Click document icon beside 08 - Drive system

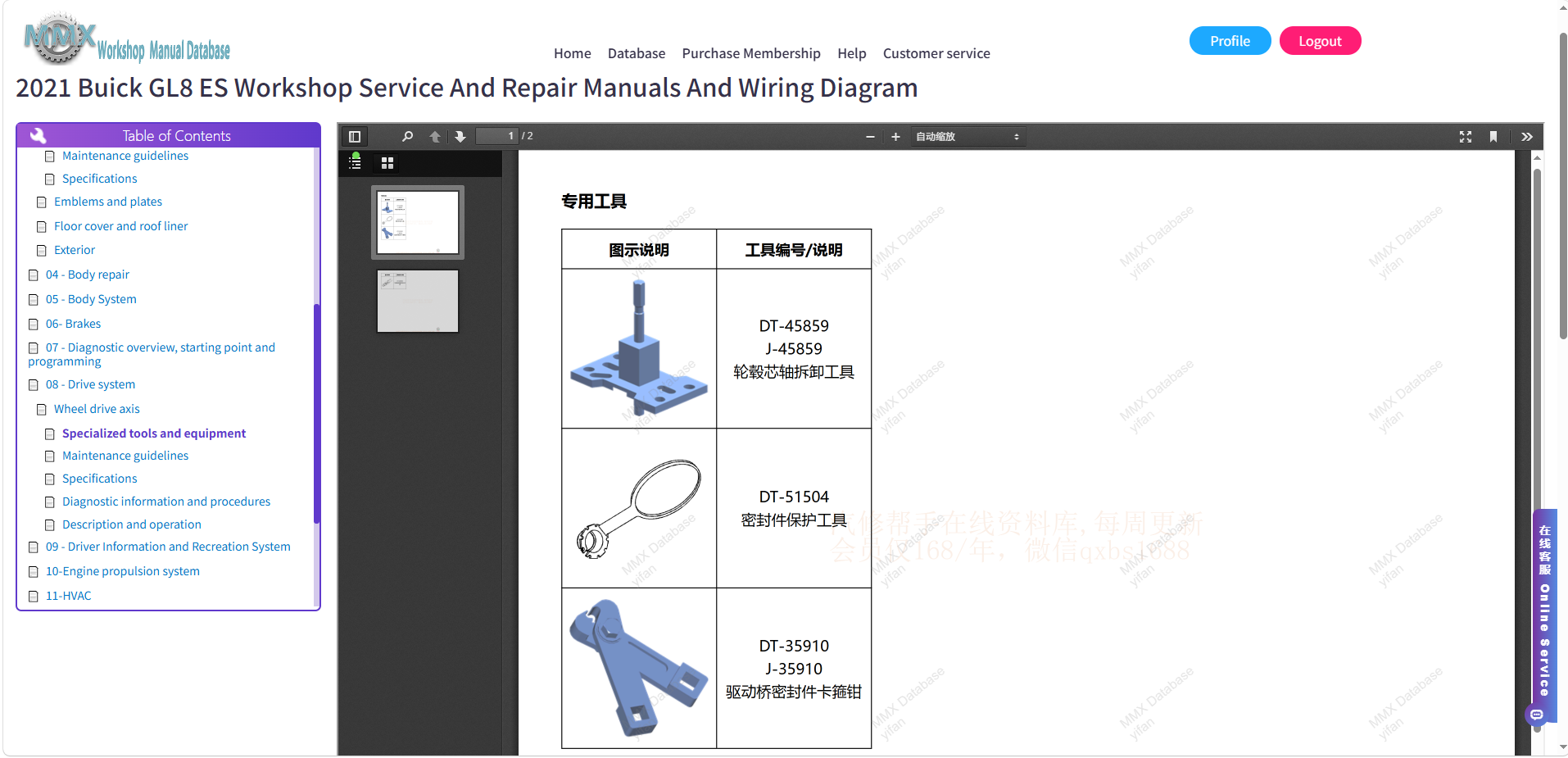pyautogui.click(x=34, y=385)
